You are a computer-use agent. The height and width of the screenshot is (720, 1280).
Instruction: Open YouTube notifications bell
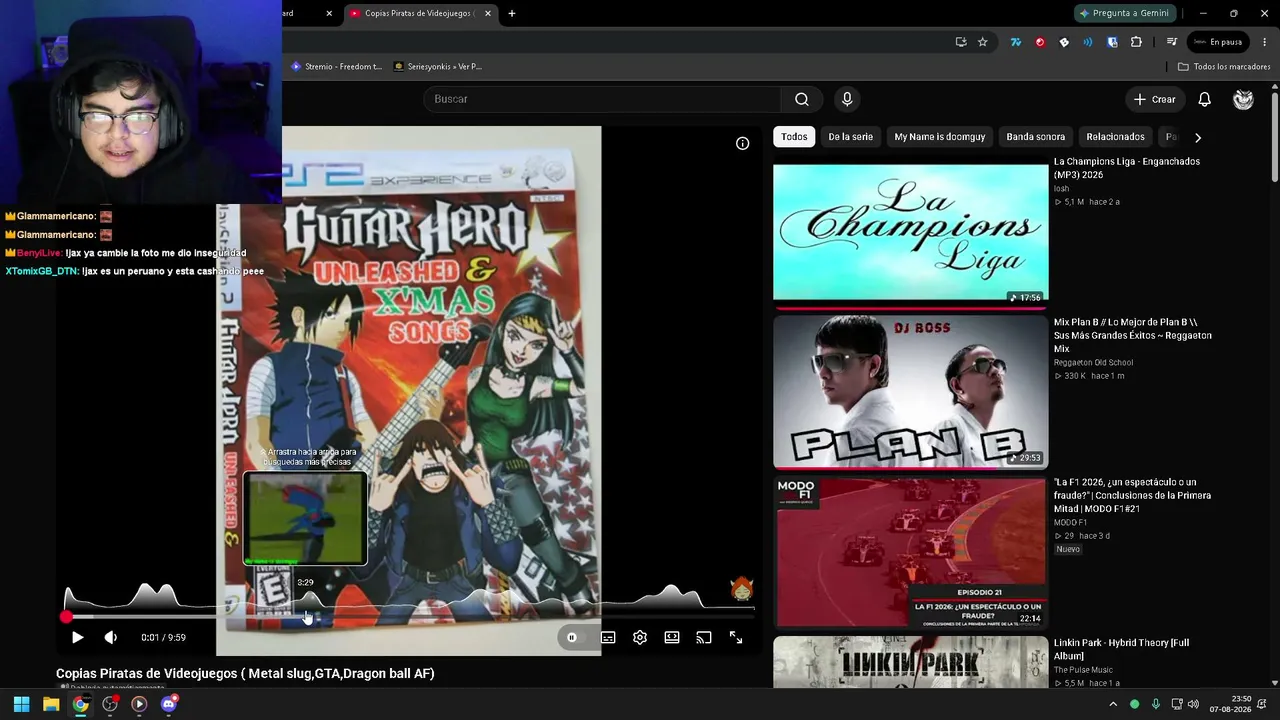pyautogui.click(x=1205, y=99)
